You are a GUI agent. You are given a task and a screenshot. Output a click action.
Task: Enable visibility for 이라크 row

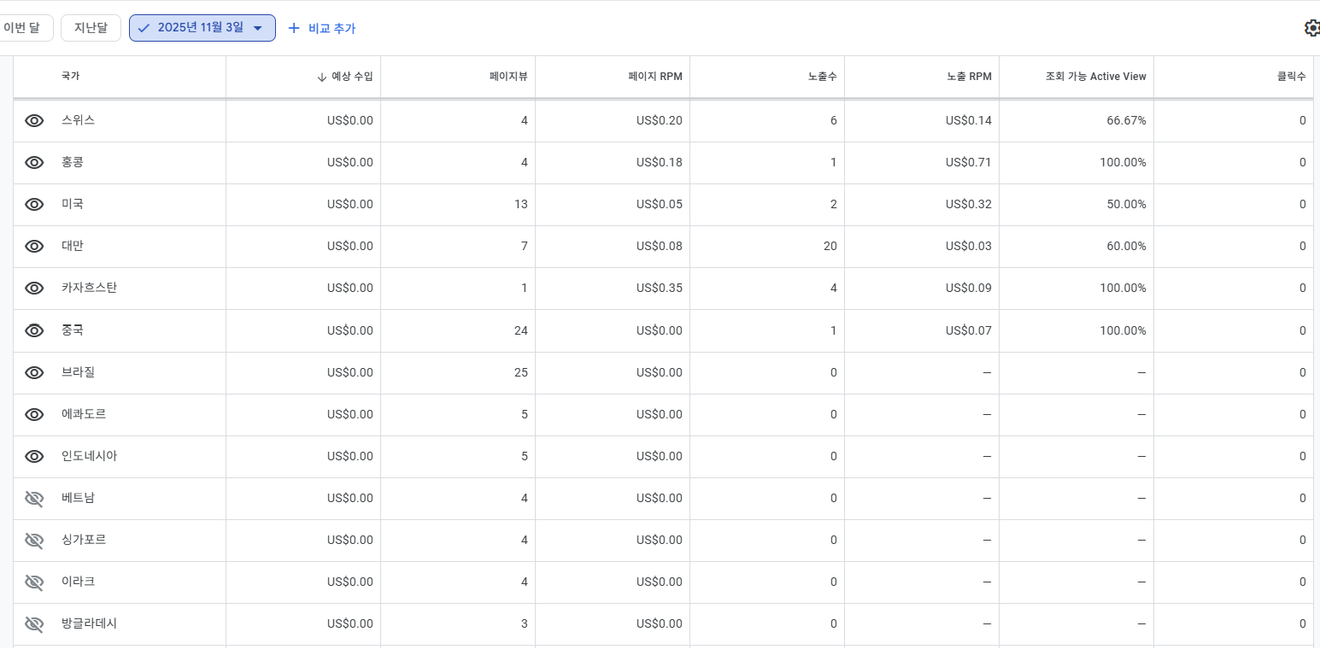pos(34,582)
